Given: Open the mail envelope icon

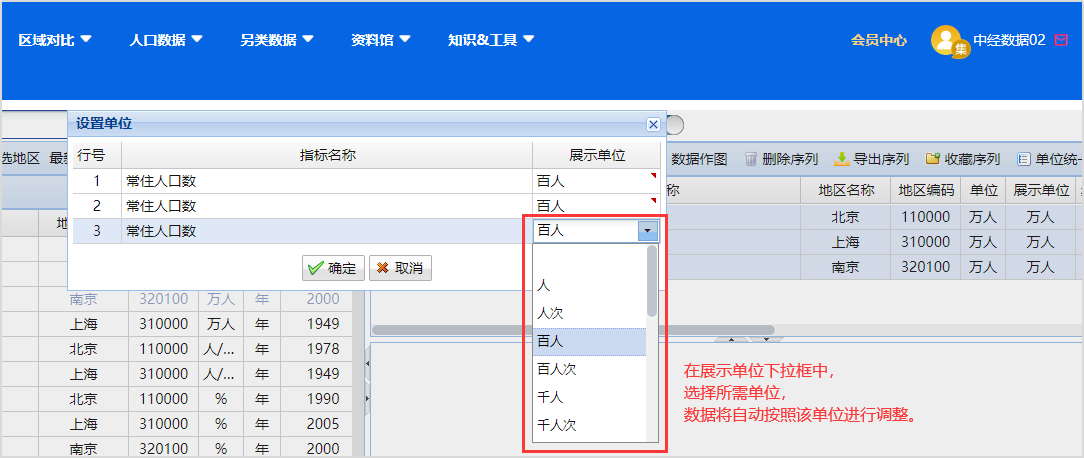Looking at the screenshot, I should point(1061,40).
